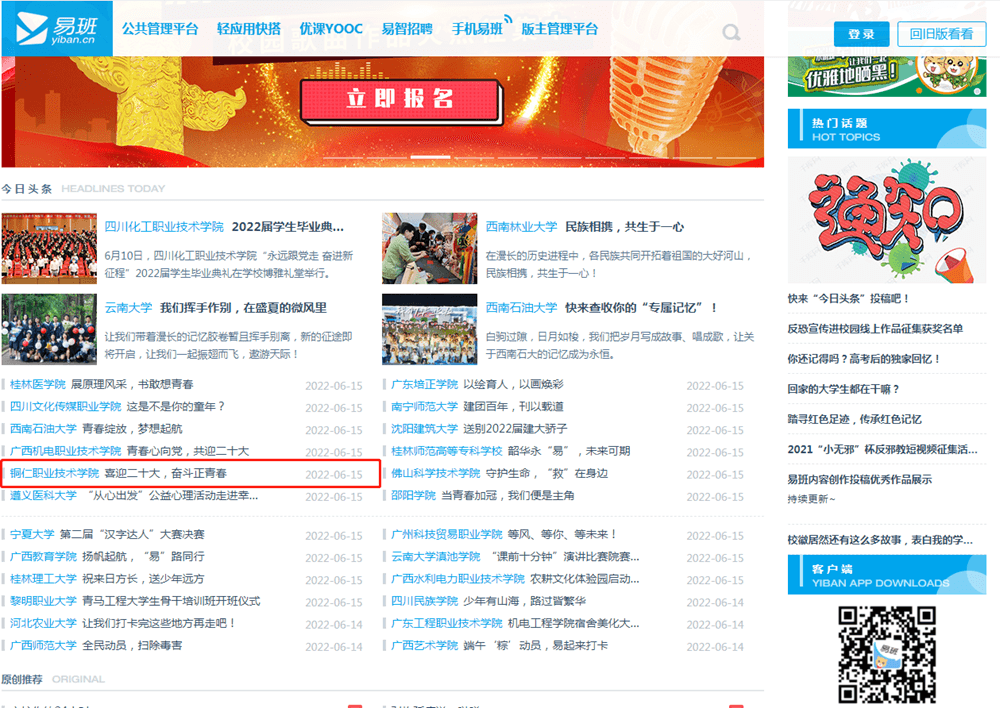Open the 西南石油大学 headline photo thumbnail
Image resolution: width=1000 pixels, height=708 pixels.
click(x=429, y=329)
